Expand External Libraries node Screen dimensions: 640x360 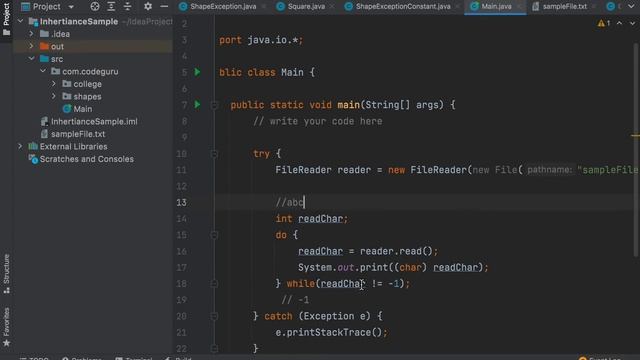[20, 146]
